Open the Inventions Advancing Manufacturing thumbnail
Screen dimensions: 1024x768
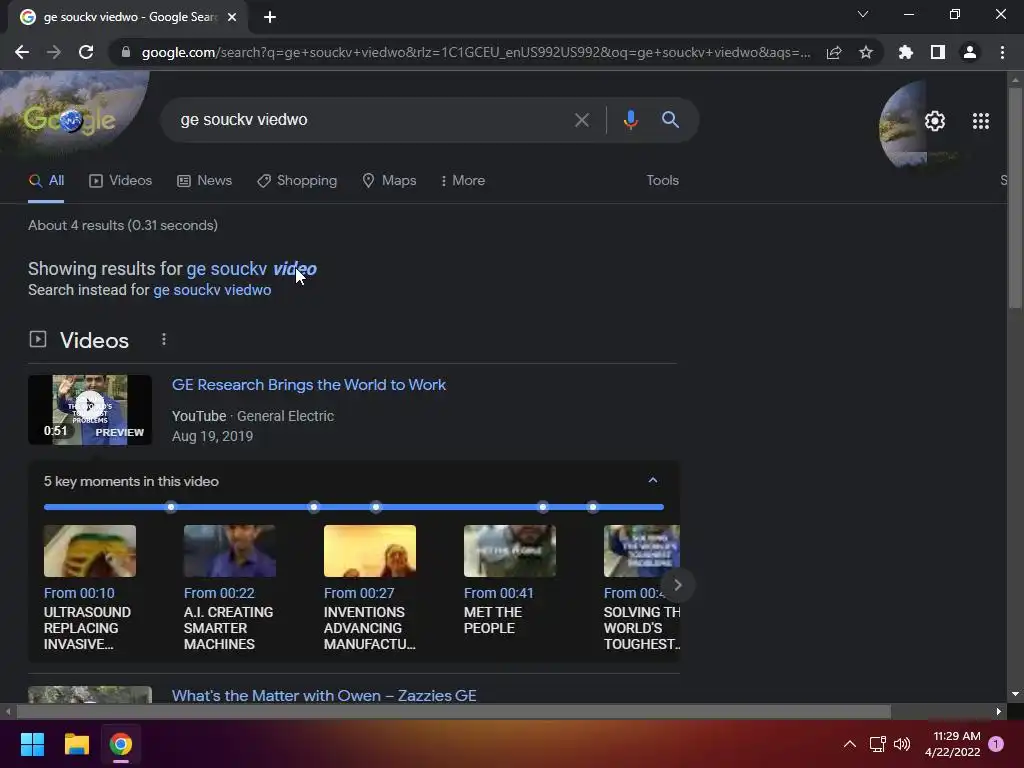point(370,551)
